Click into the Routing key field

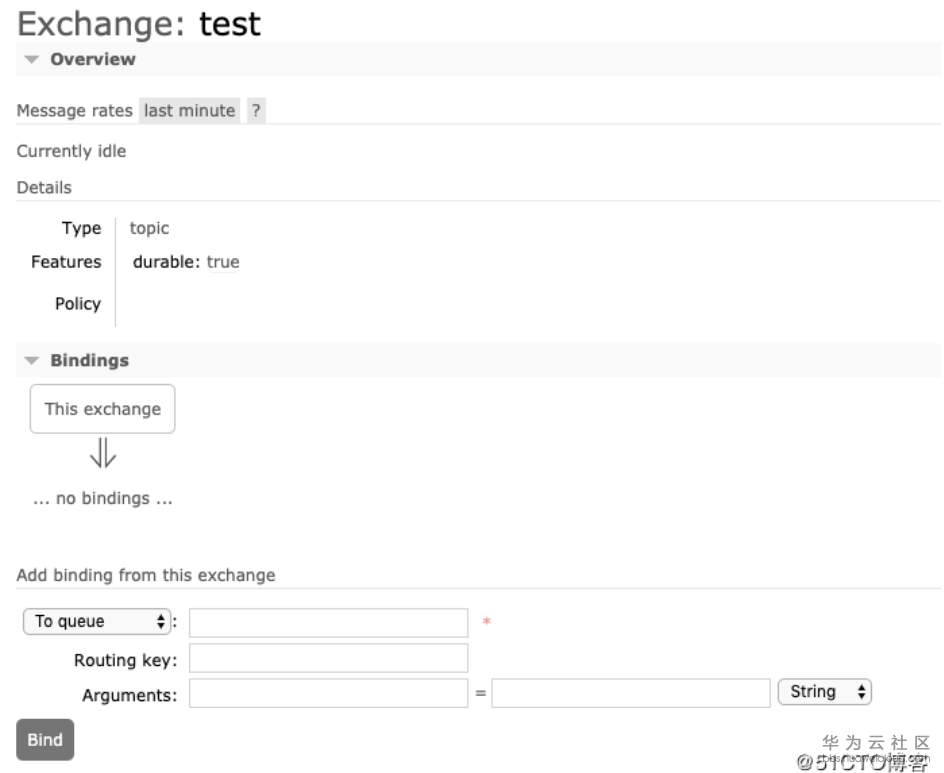click(328, 659)
